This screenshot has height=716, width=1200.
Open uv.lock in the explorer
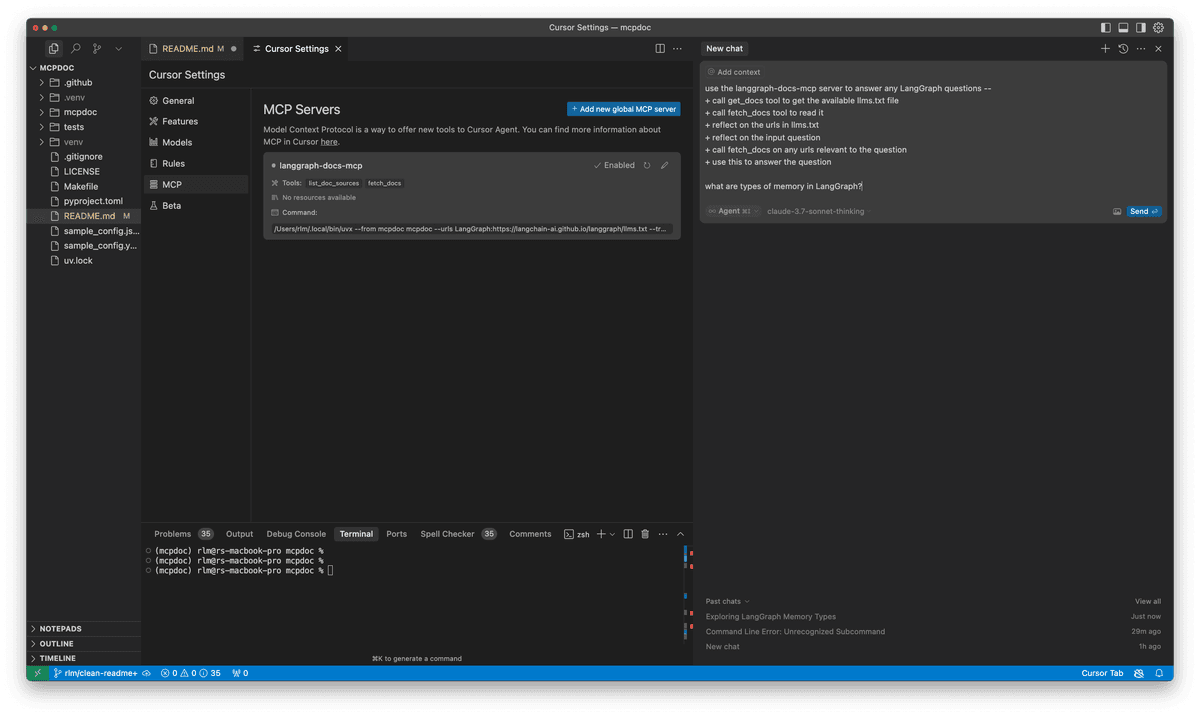(78, 261)
